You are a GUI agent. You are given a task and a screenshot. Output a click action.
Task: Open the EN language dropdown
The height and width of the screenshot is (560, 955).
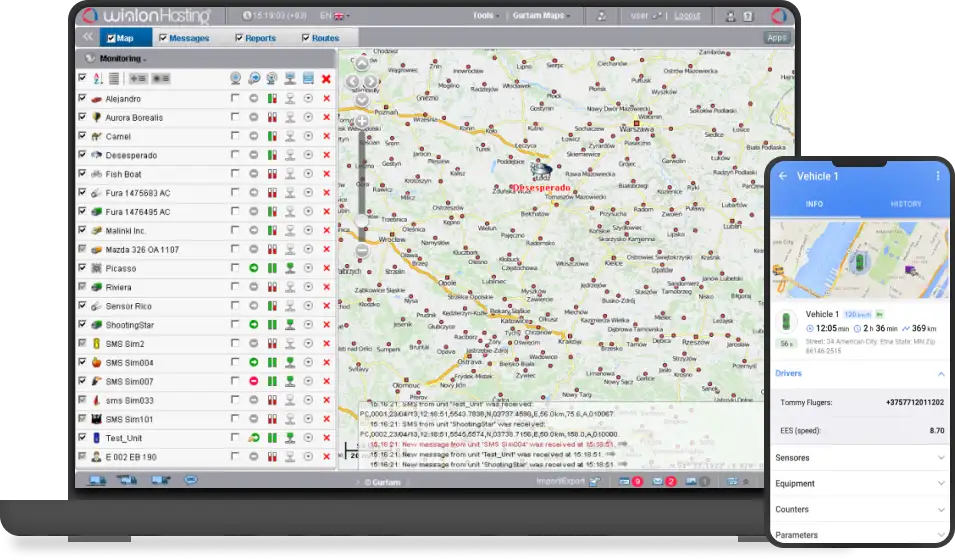coord(334,16)
